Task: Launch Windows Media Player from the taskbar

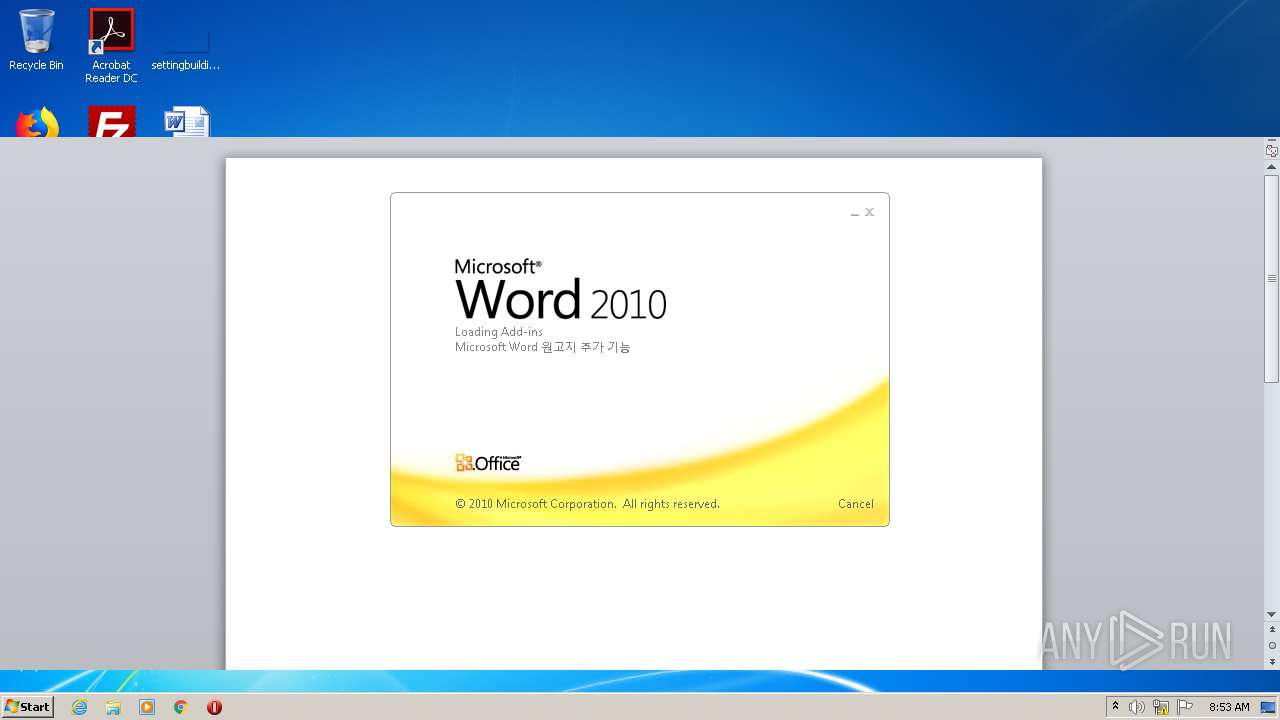Action: 147,707
